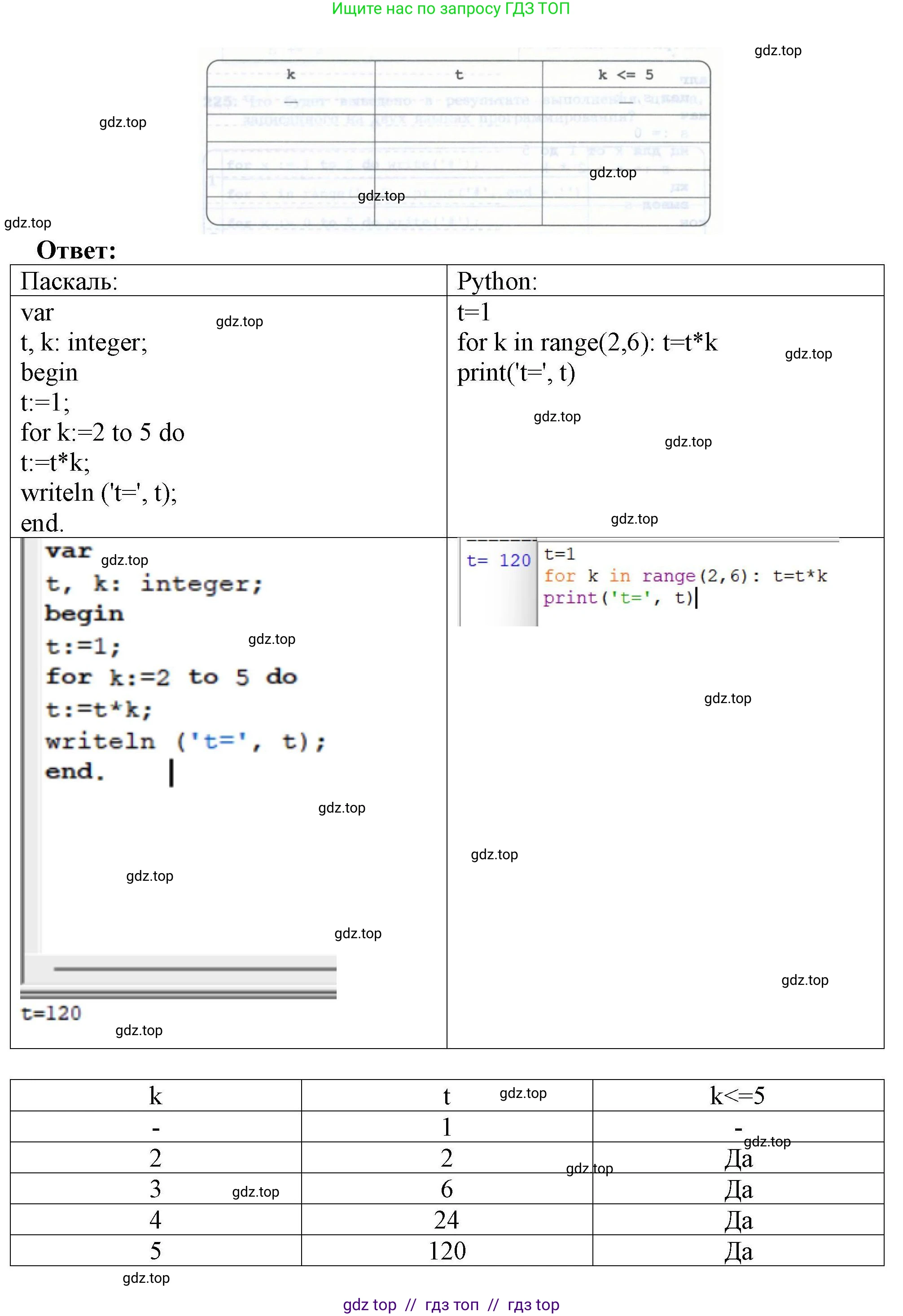Click the Pascal output text 't=120'

coord(51,1013)
